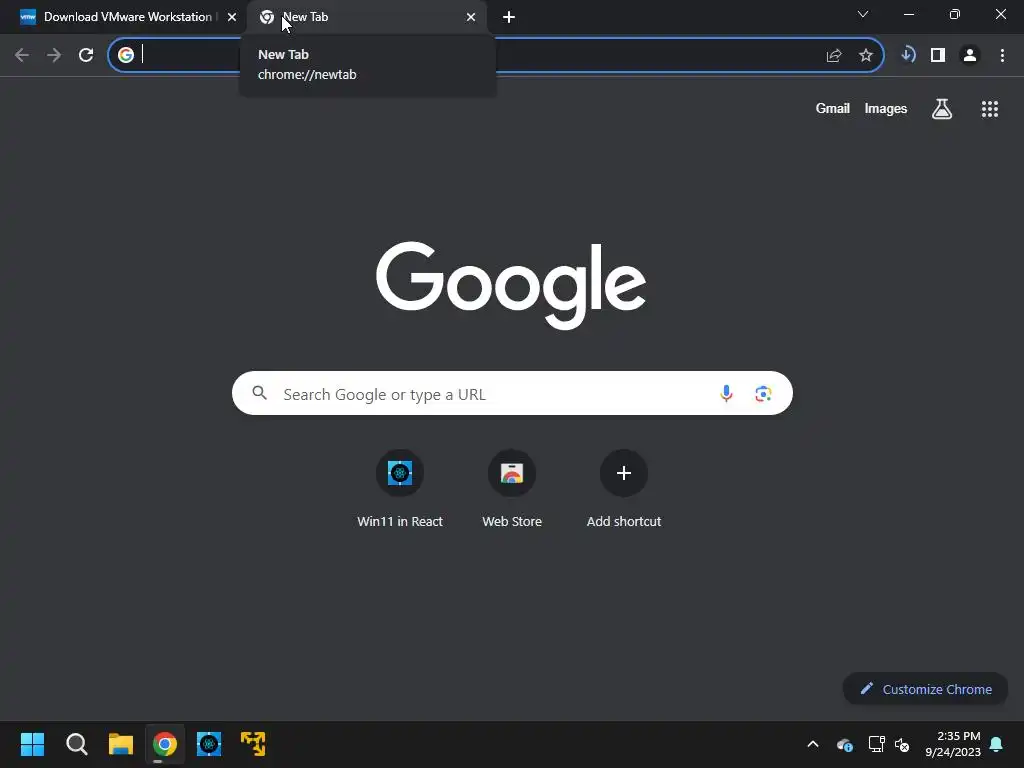
Task: Open network status tray icon
Action: coord(876,744)
